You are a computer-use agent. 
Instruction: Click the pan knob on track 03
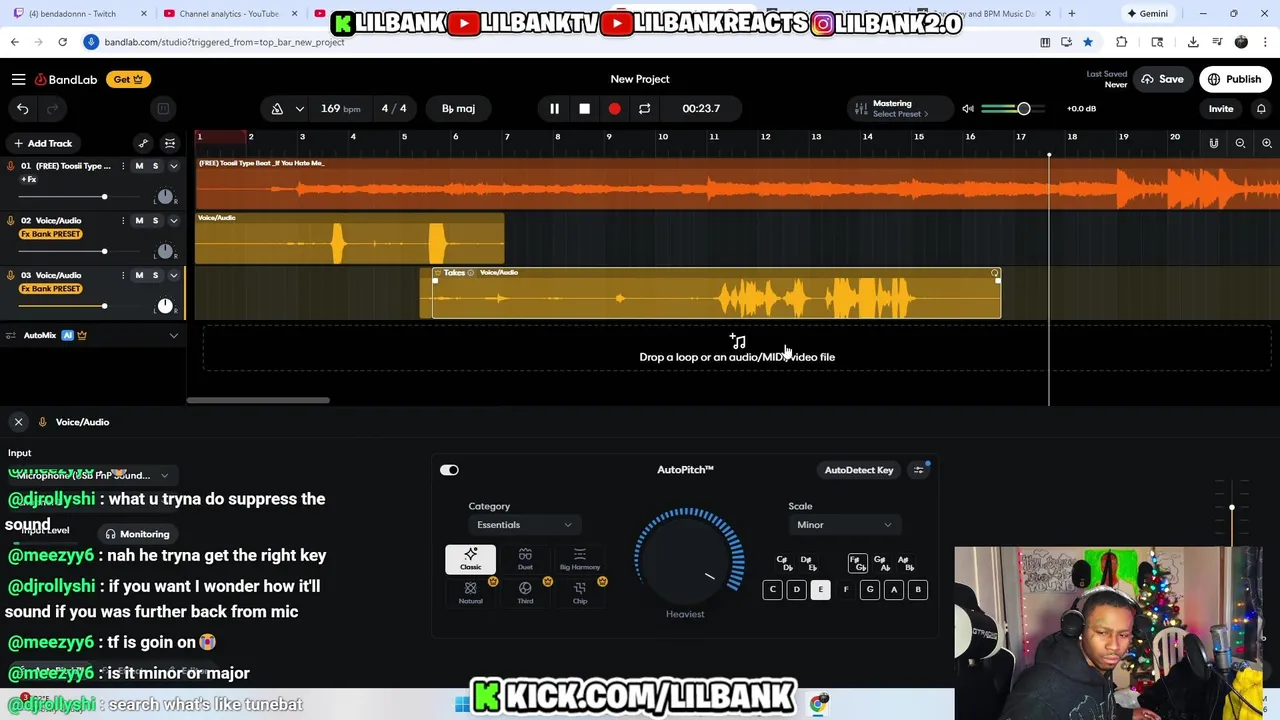tap(165, 306)
